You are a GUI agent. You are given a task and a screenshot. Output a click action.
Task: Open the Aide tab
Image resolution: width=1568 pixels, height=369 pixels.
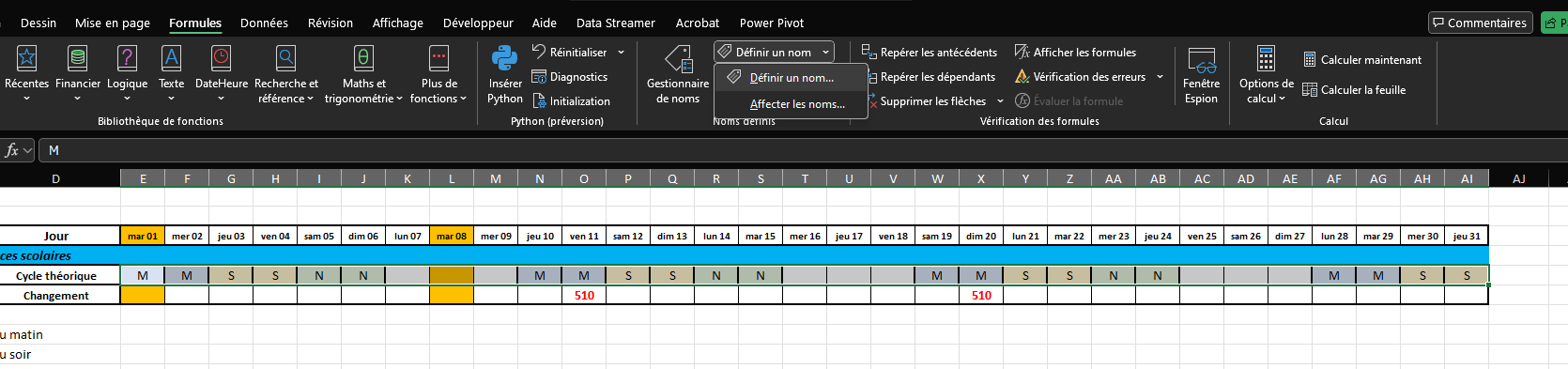pos(545,23)
